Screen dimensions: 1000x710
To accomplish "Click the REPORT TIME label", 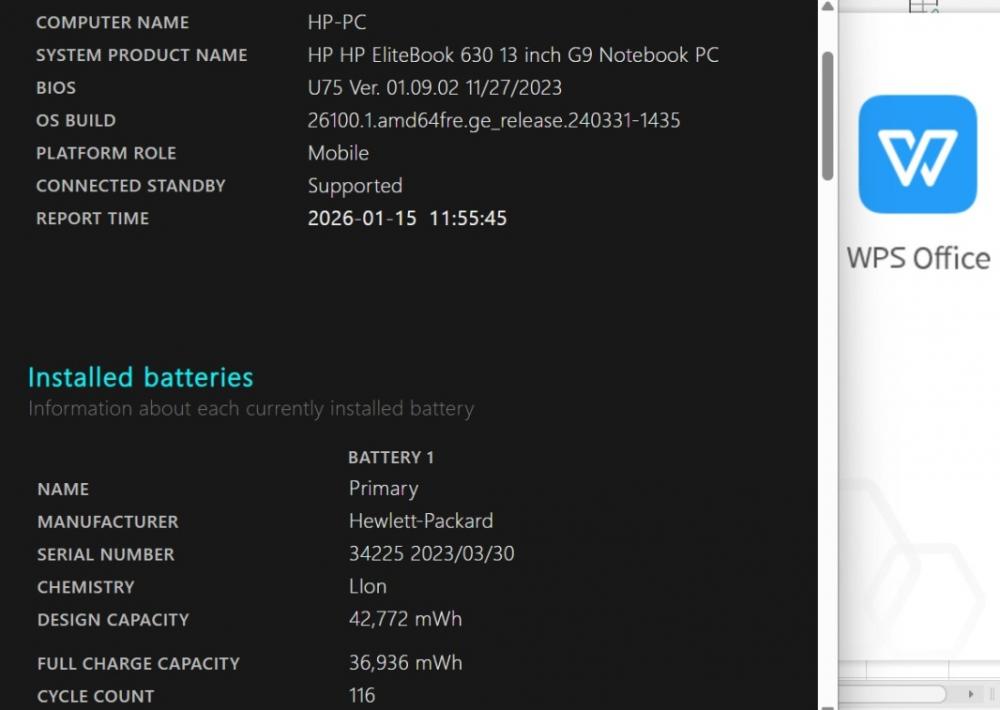I will tap(92, 218).
